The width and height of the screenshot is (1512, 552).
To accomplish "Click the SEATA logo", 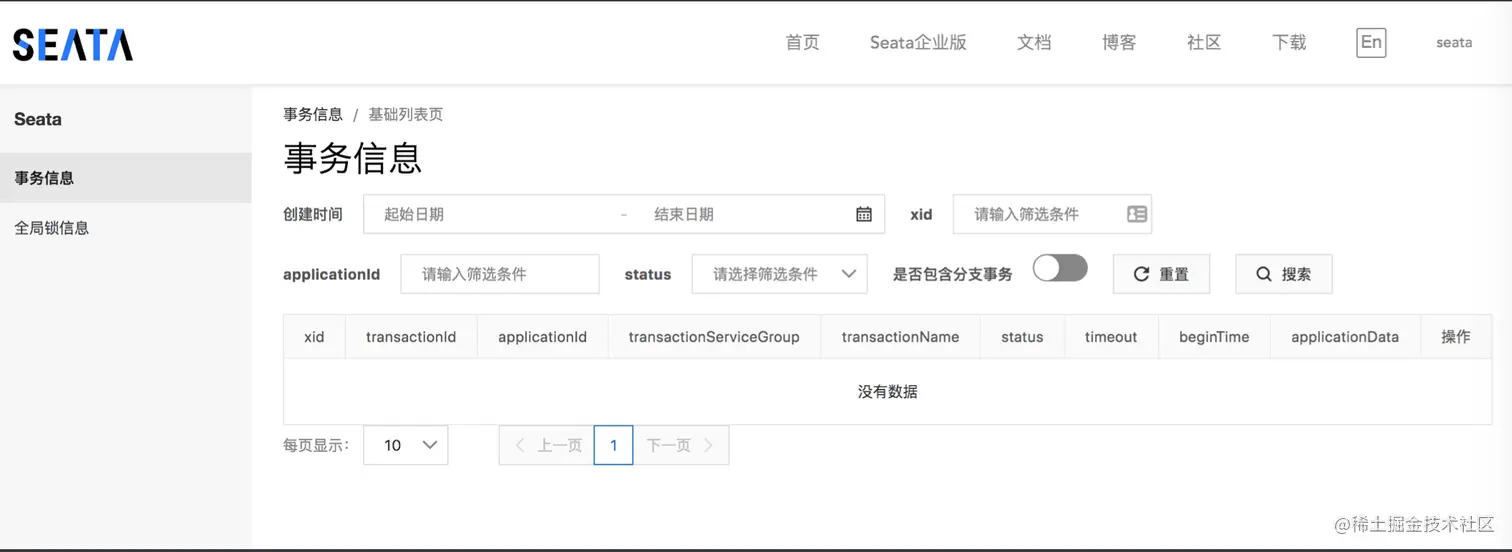I will [x=72, y=45].
